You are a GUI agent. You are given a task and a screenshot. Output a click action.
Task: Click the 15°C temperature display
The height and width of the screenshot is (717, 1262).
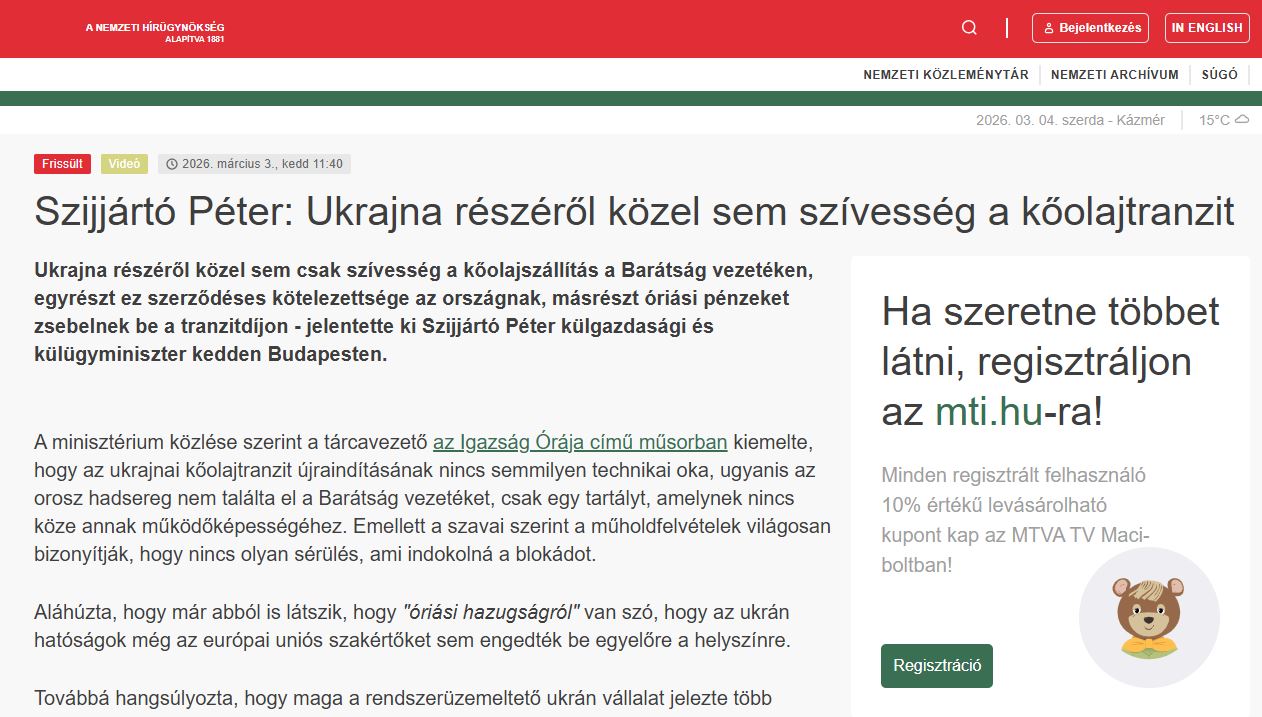[1214, 118]
